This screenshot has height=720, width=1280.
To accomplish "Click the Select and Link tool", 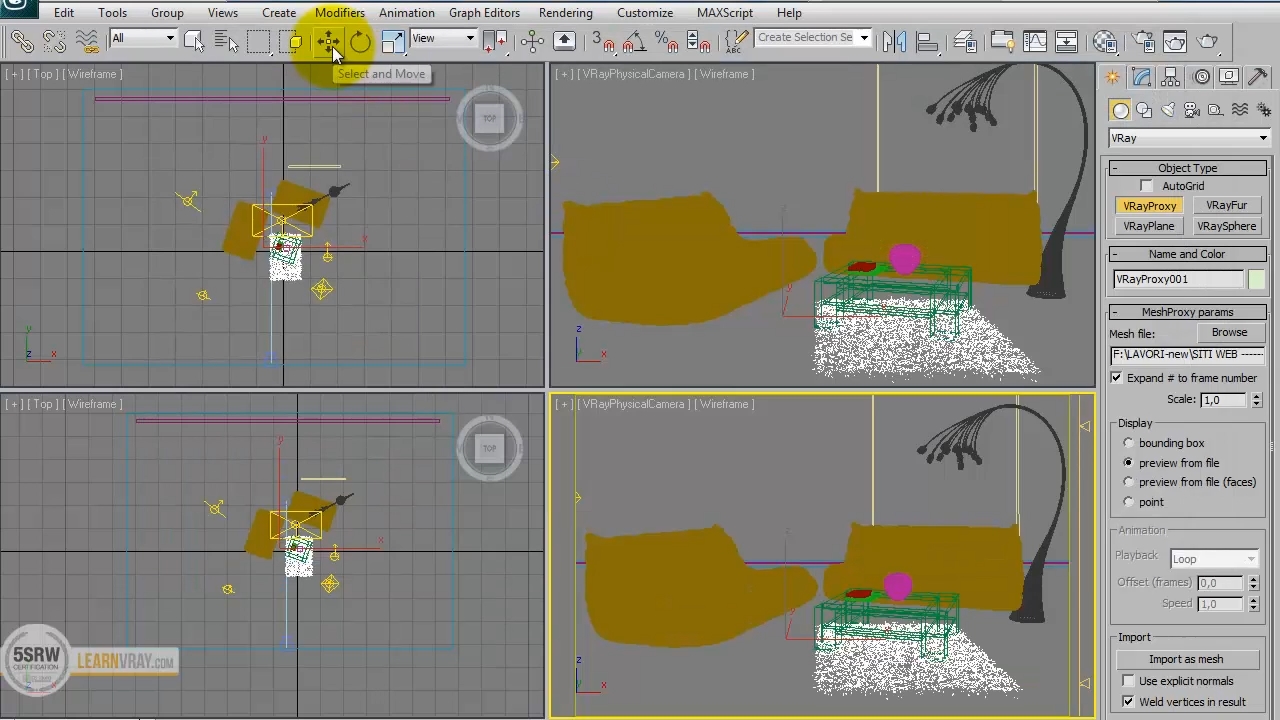I will pos(22,41).
